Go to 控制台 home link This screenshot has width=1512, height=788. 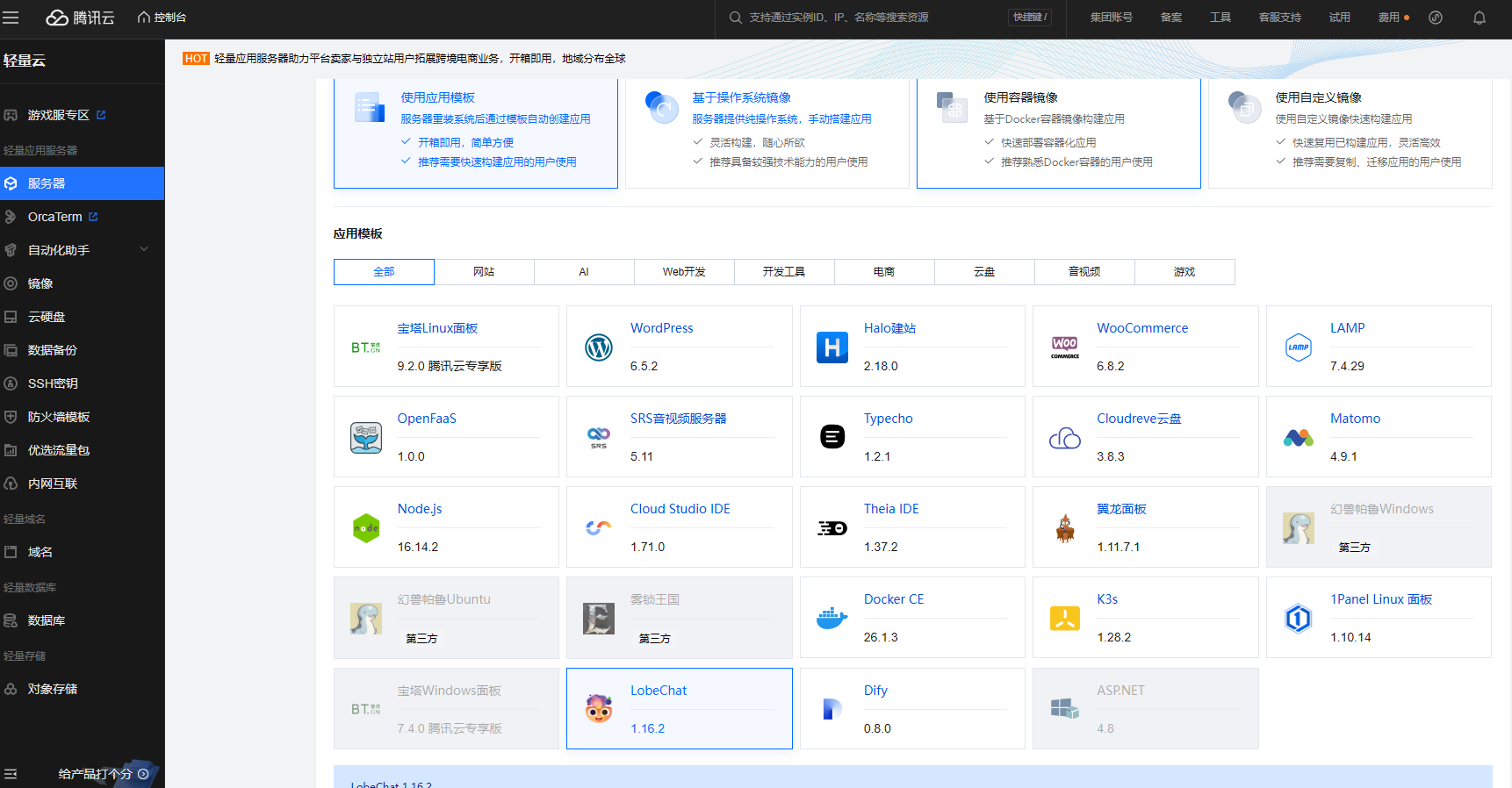(x=162, y=18)
